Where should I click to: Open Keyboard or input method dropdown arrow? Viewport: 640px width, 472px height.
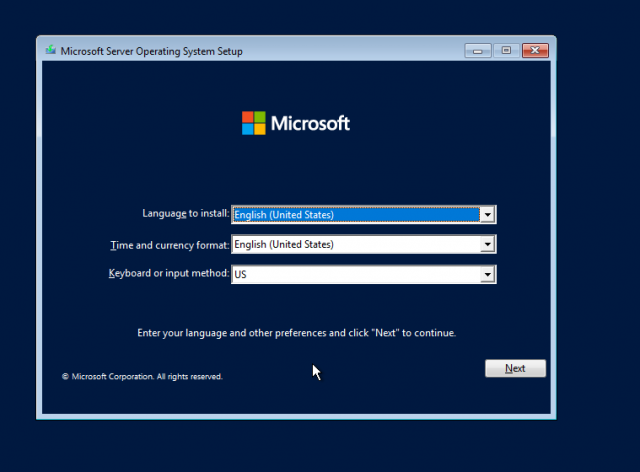click(487, 274)
